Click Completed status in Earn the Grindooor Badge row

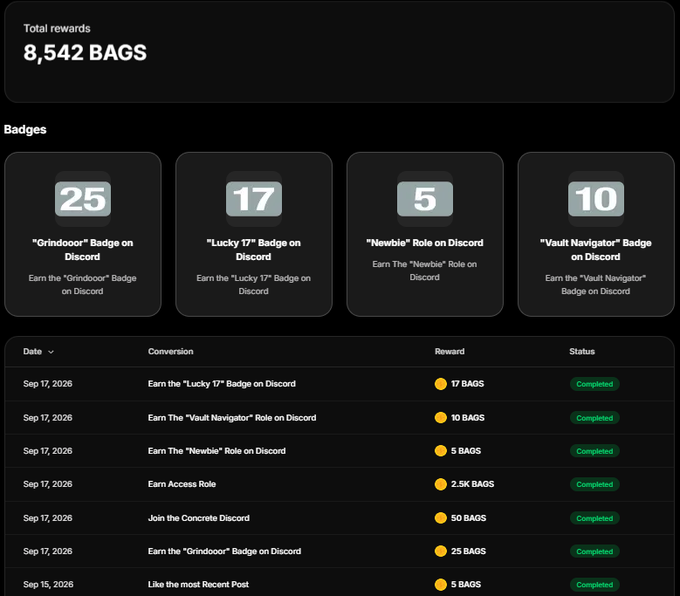pos(594,551)
